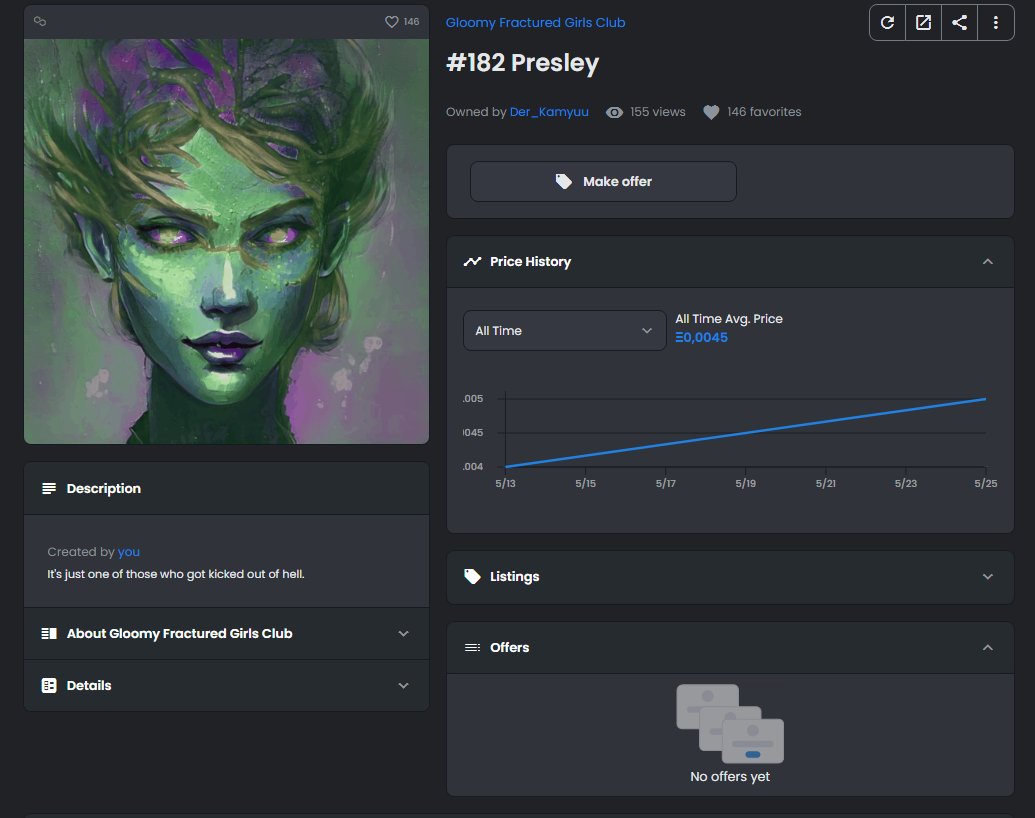The height and width of the screenshot is (818, 1035).
Task: Click the blockchain chain icon above artwork
Action: [40, 21]
